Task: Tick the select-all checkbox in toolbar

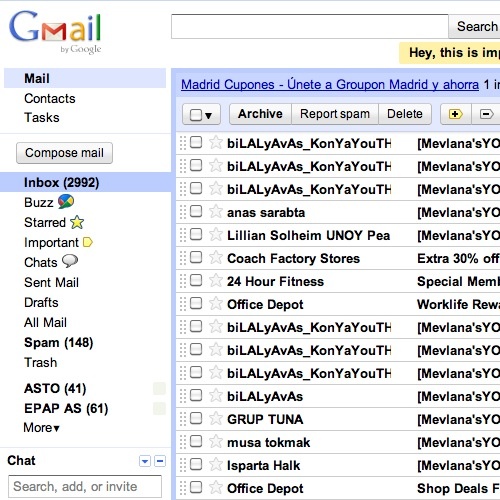Action: 196,115
